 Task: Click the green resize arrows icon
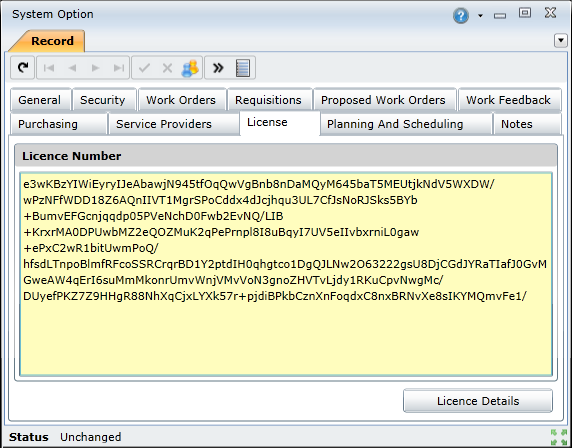tap(559, 437)
